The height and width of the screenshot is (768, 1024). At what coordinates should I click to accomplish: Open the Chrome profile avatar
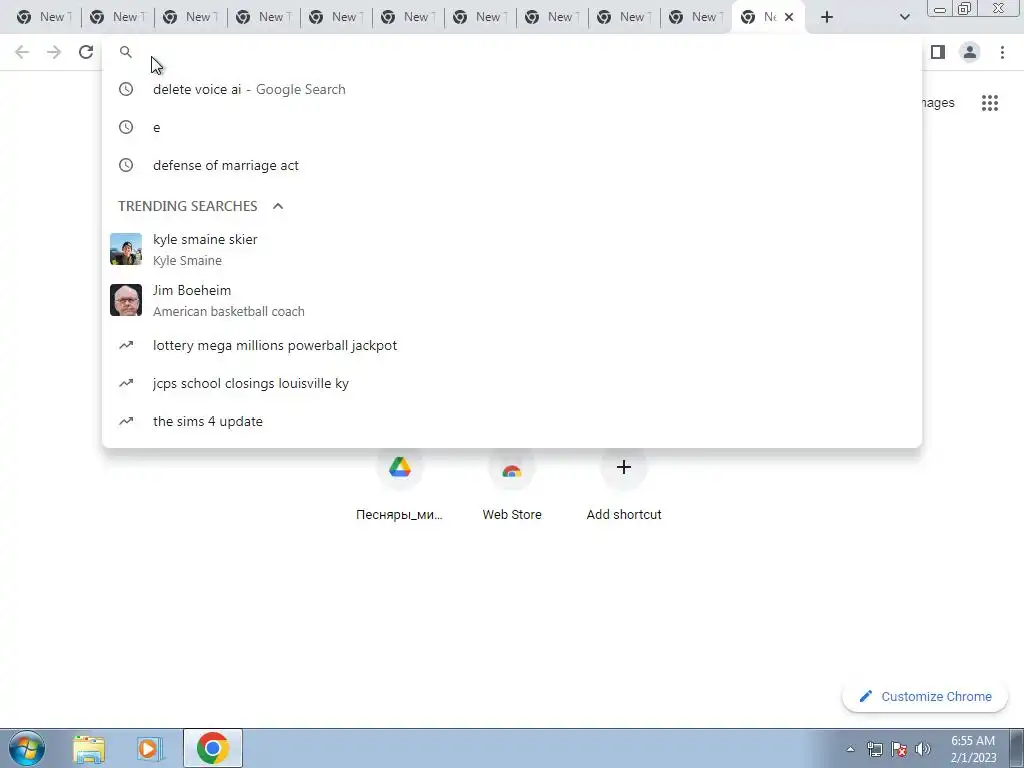[x=970, y=52]
